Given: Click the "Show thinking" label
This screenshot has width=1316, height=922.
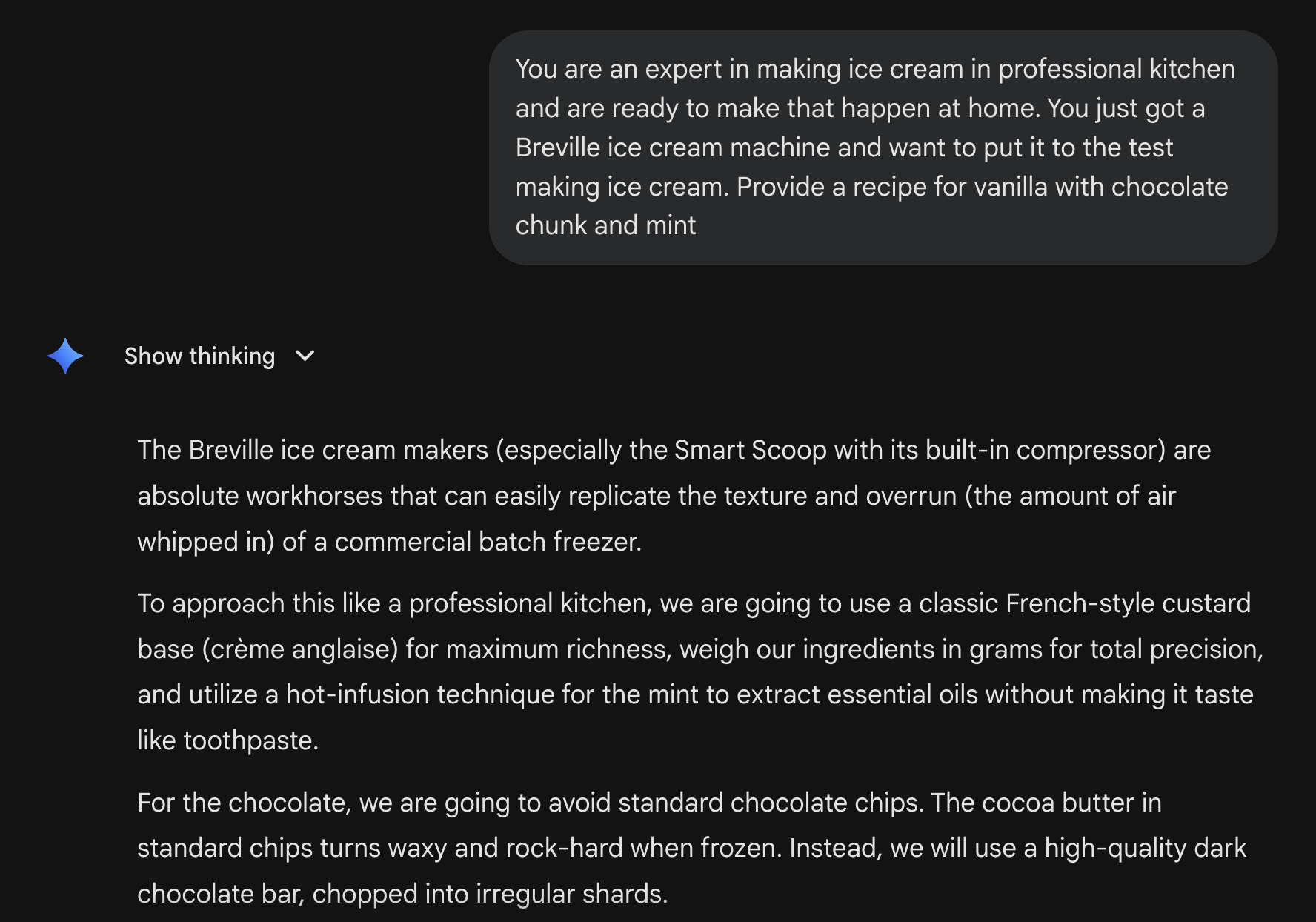Looking at the screenshot, I should pyautogui.click(x=199, y=356).
